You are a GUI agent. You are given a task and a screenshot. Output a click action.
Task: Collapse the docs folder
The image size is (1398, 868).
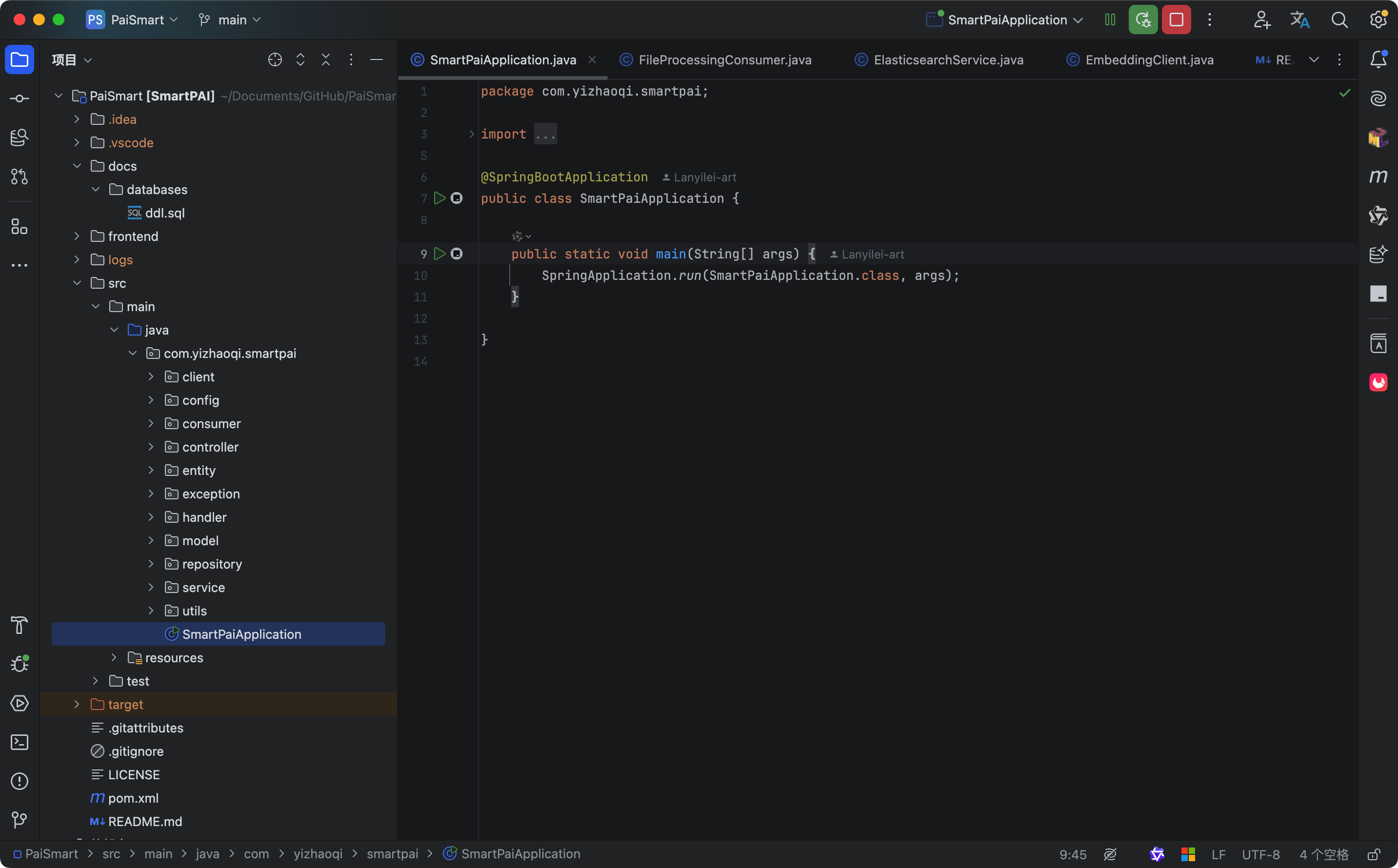(x=77, y=166)
